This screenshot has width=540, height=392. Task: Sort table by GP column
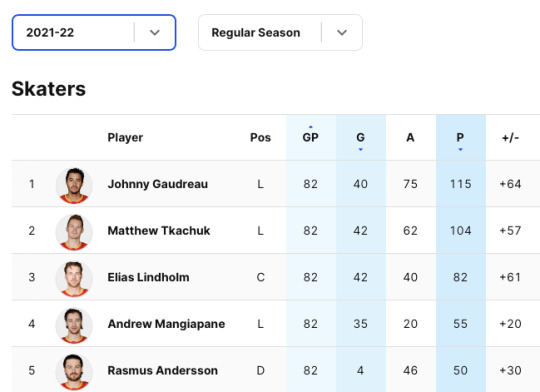coord(311,137)
